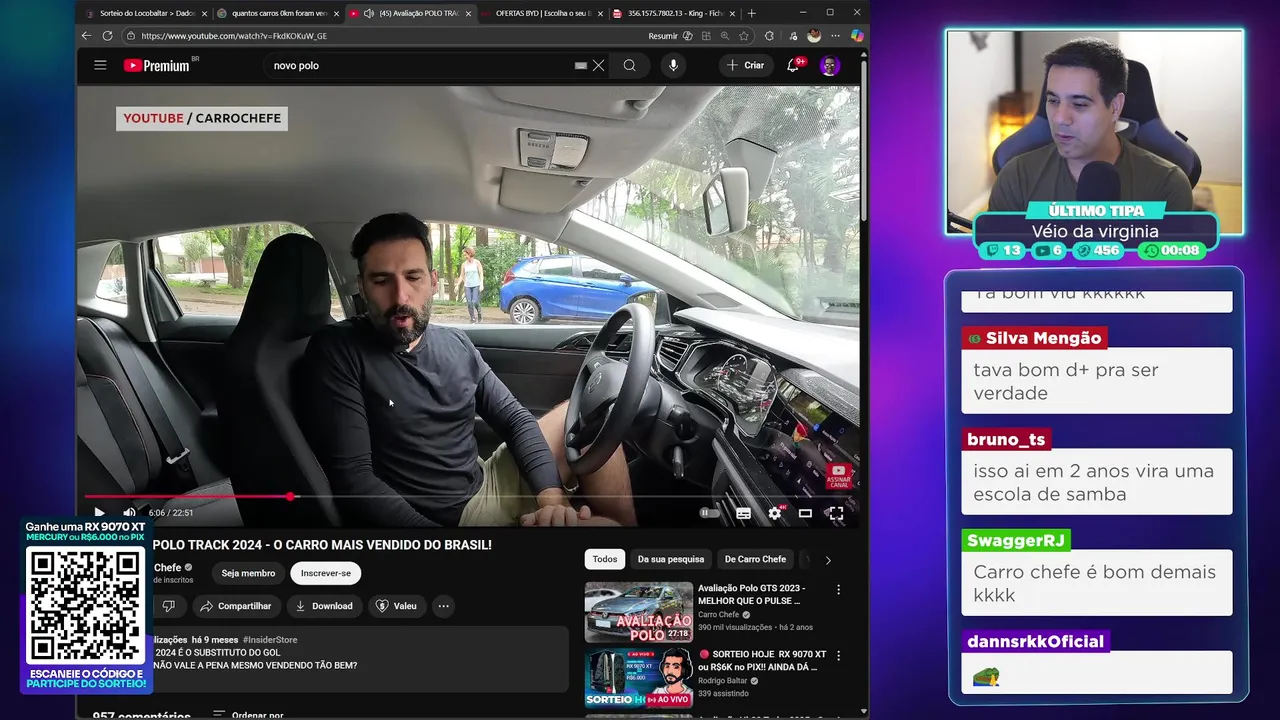This screenshot has height=720, width=1280.
Task: Enter full screen mode
Action: (x=836, y=513)
